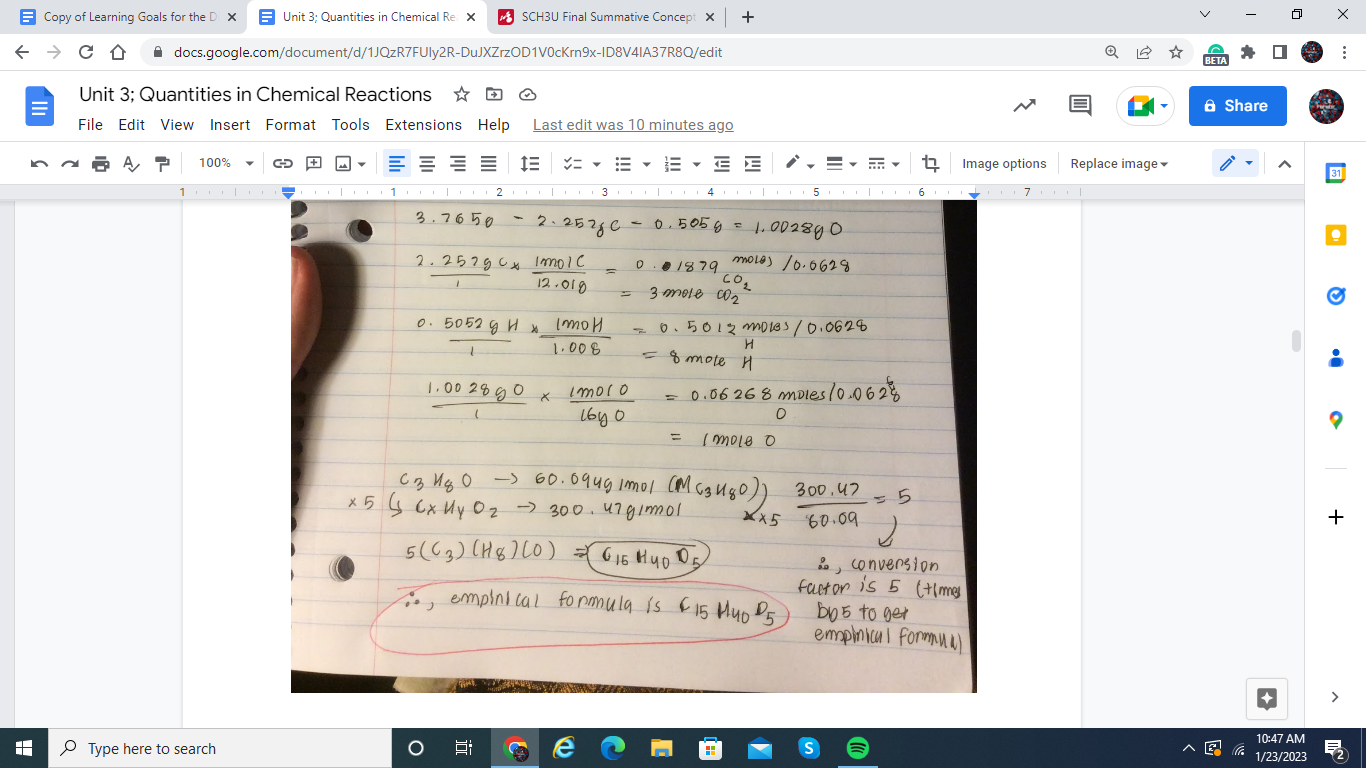Toggle justify alignment
Screen dimensions: 1366x768
(488, 163)
